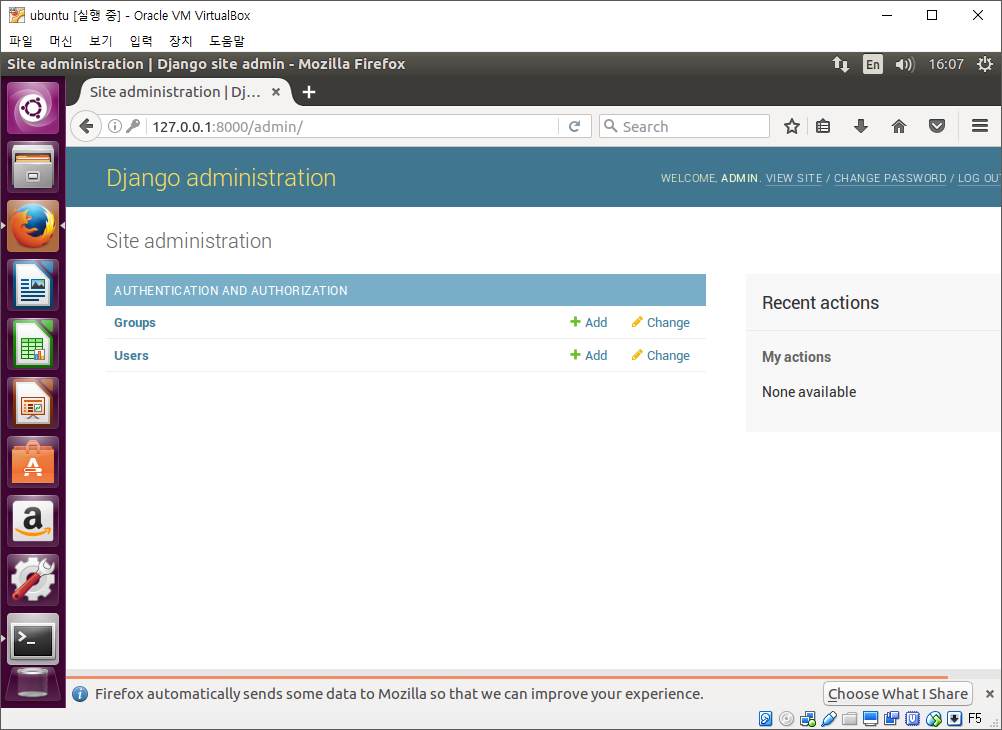This screenshot has width=1002, height=730.
Task: Add a new group
Action: click(x=589, y=322)
